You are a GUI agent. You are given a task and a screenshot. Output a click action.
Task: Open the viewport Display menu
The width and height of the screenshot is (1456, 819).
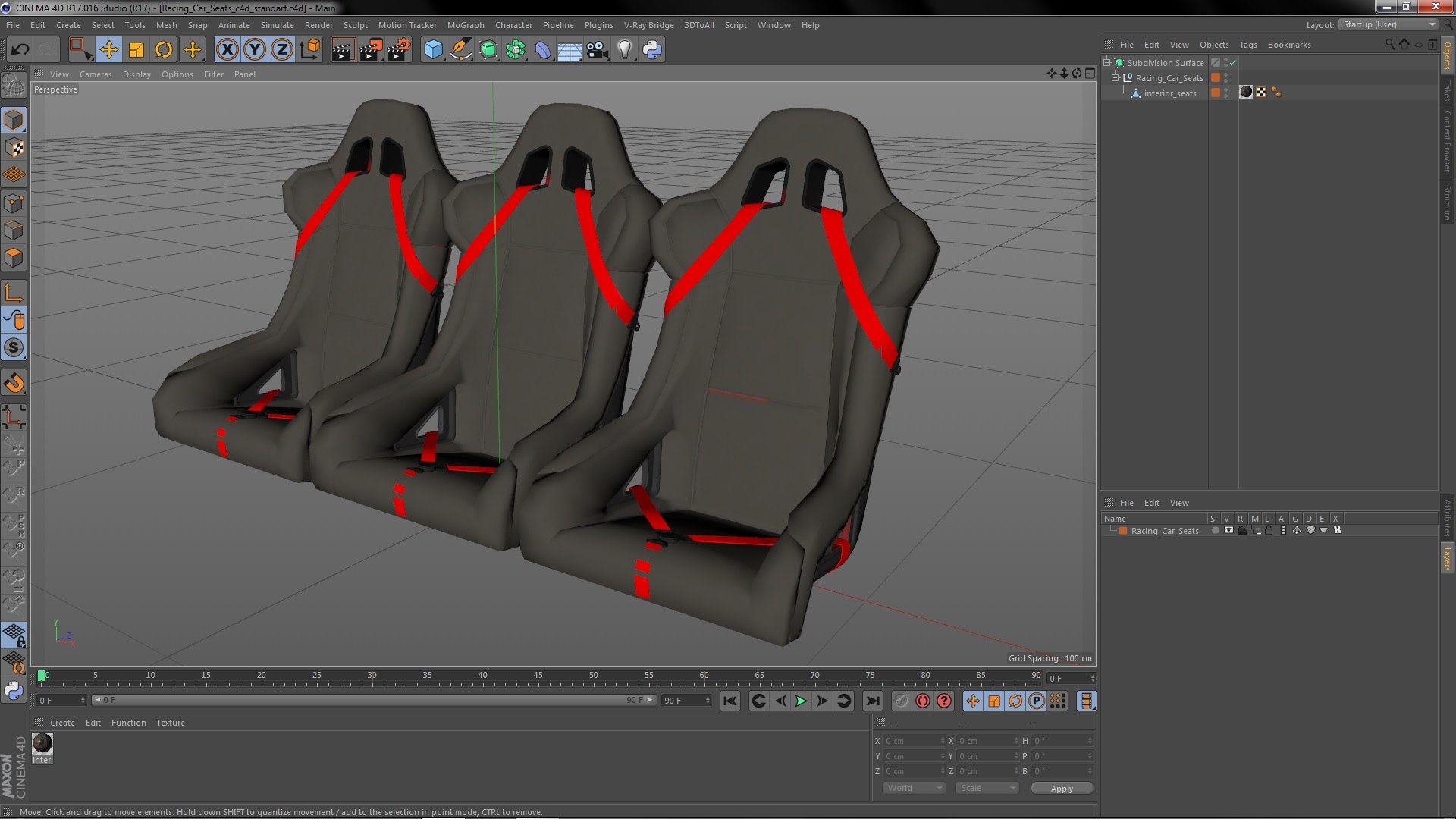(136, 74)
